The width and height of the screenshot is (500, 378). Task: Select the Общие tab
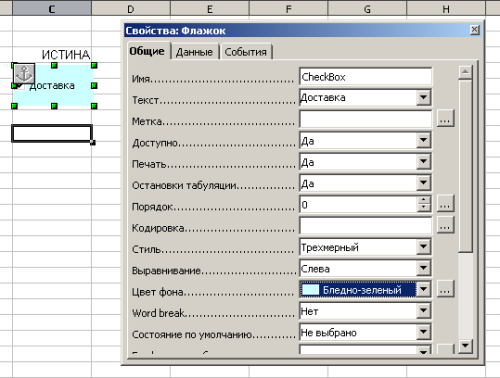point(147,51)
